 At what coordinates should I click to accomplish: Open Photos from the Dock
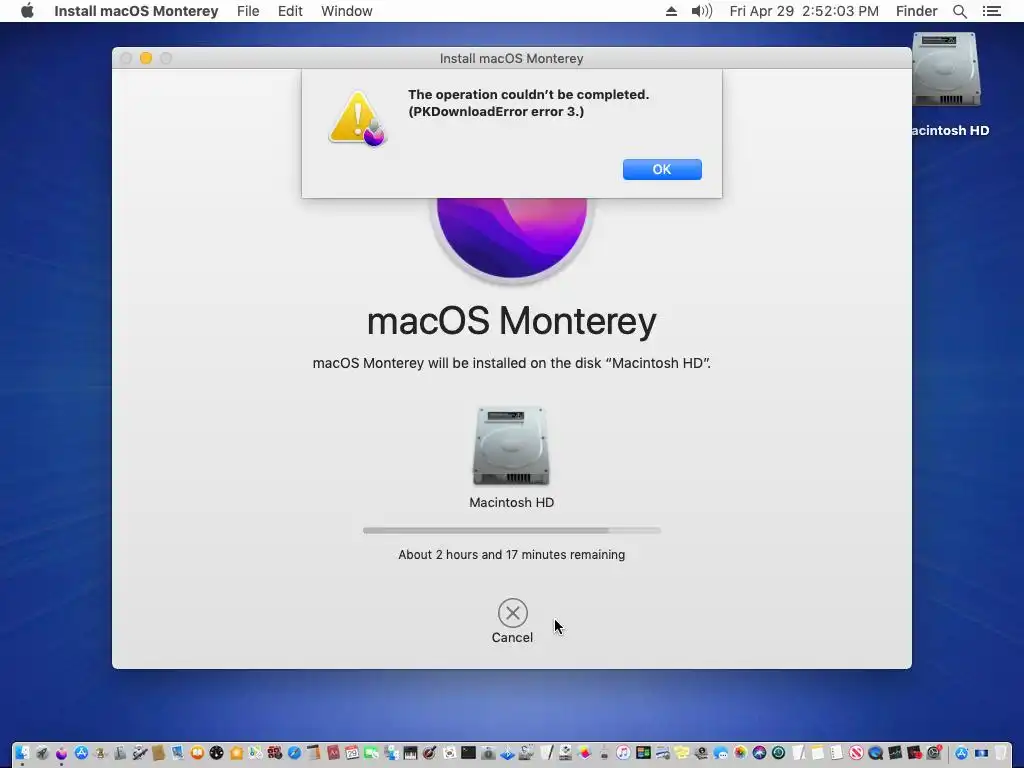[x=740, y=753]
